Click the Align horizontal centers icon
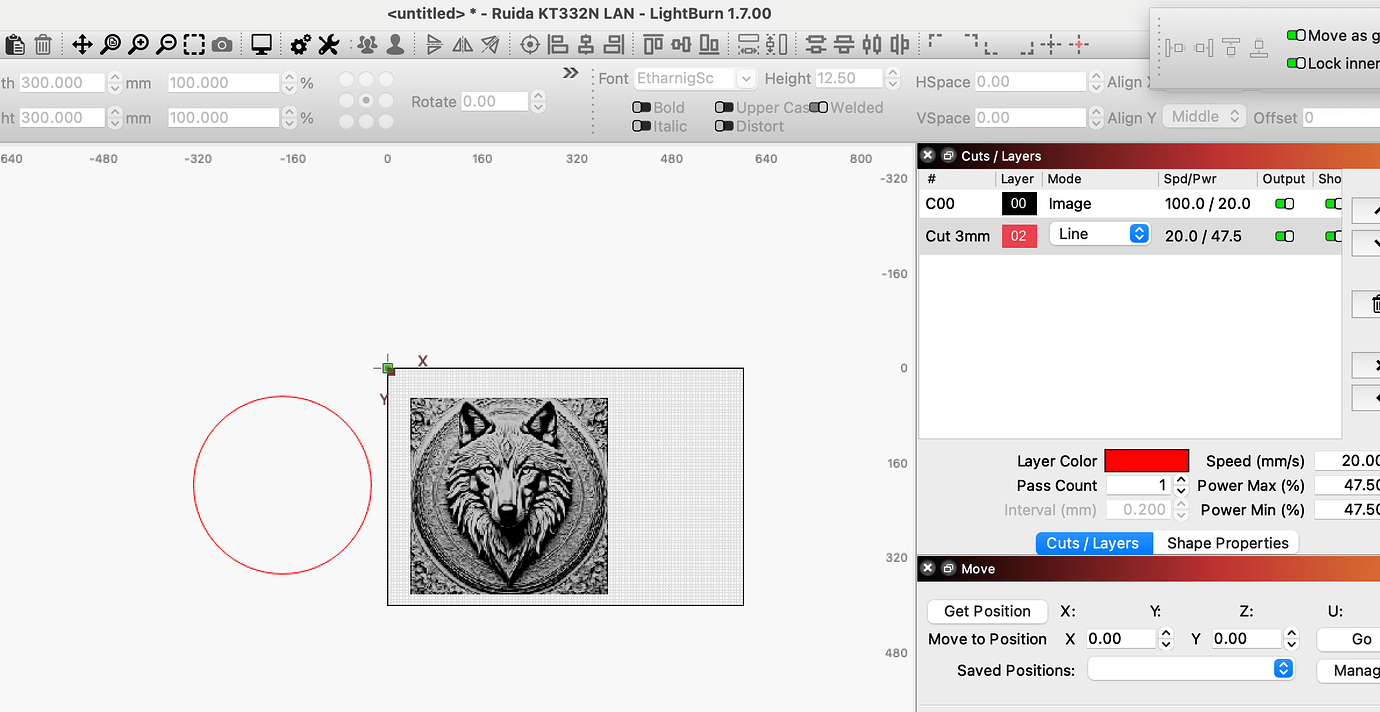The image size is (1380, 712). click(x=586, y=44)
